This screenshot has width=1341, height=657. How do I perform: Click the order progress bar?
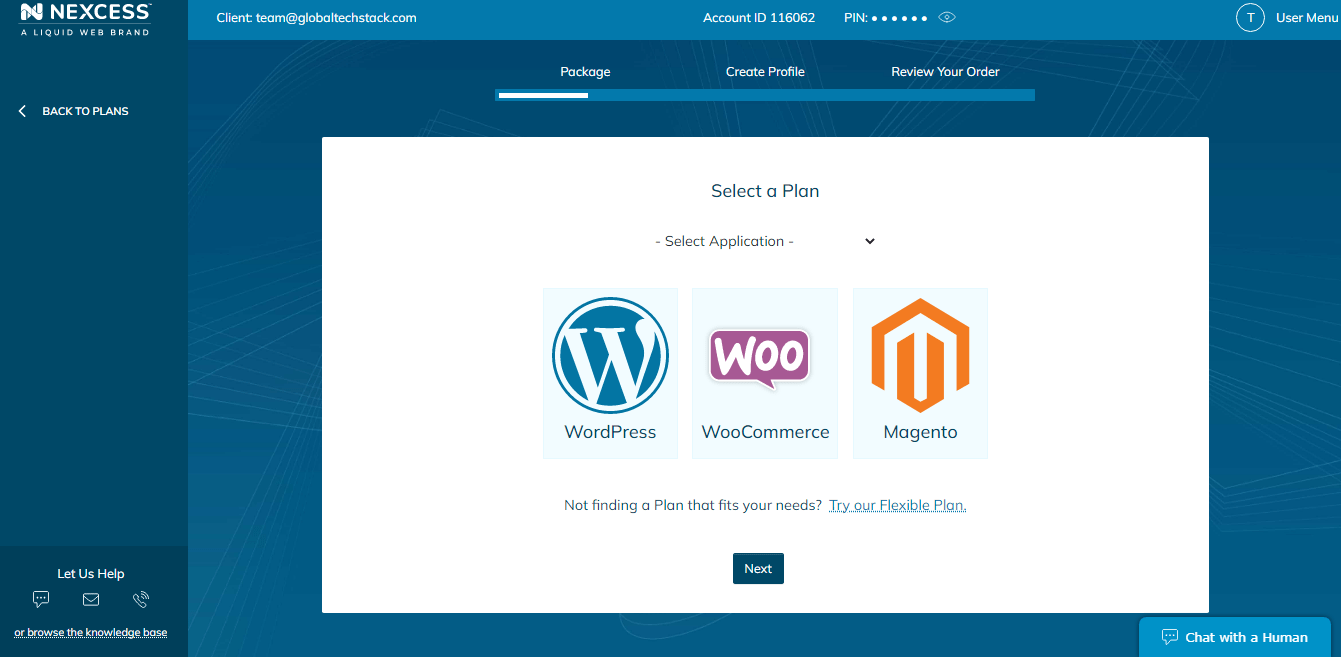click(765, 95)
